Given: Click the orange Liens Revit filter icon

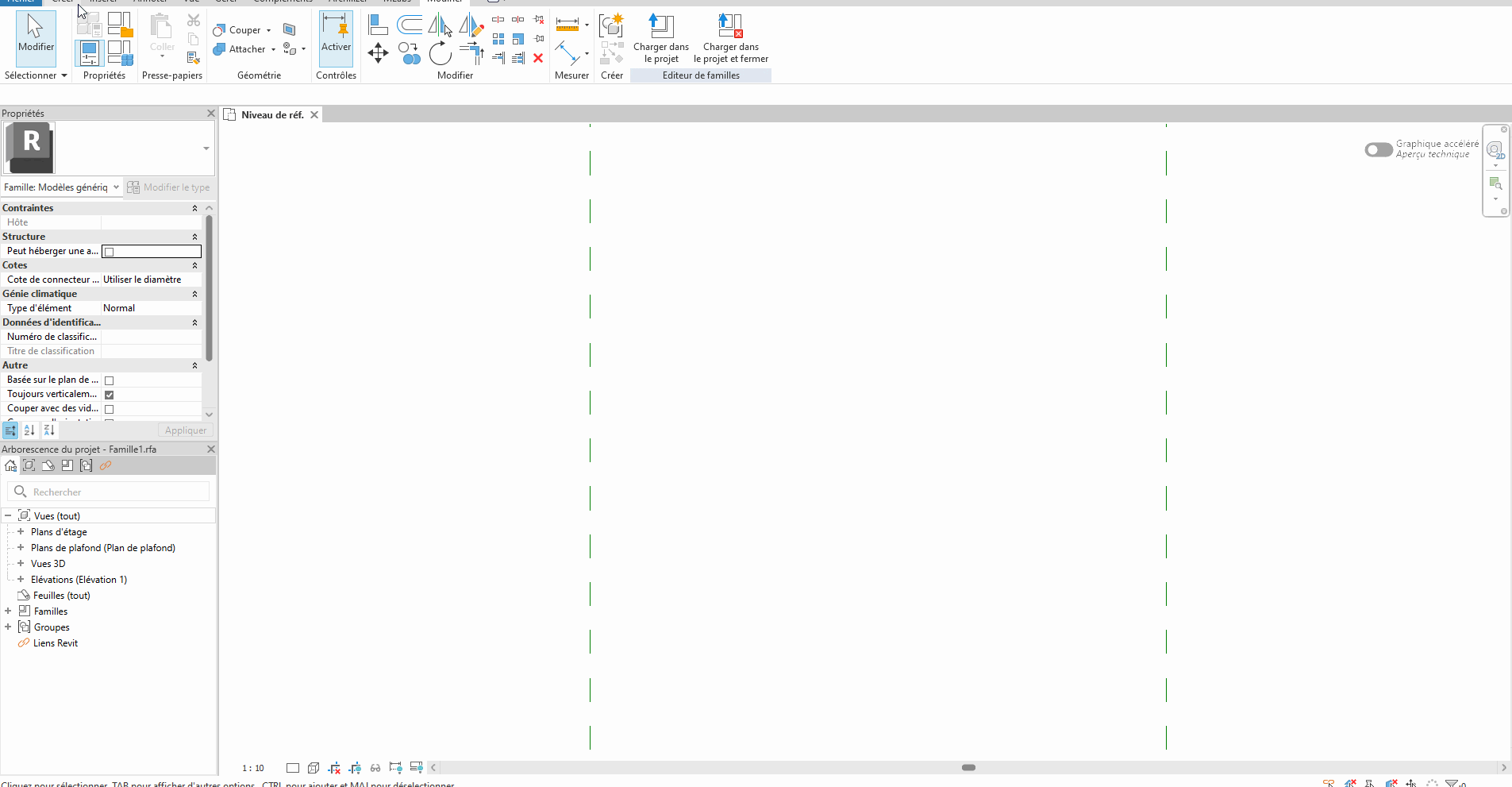Looking at the screenshot, I should click(x=106, y=466).
